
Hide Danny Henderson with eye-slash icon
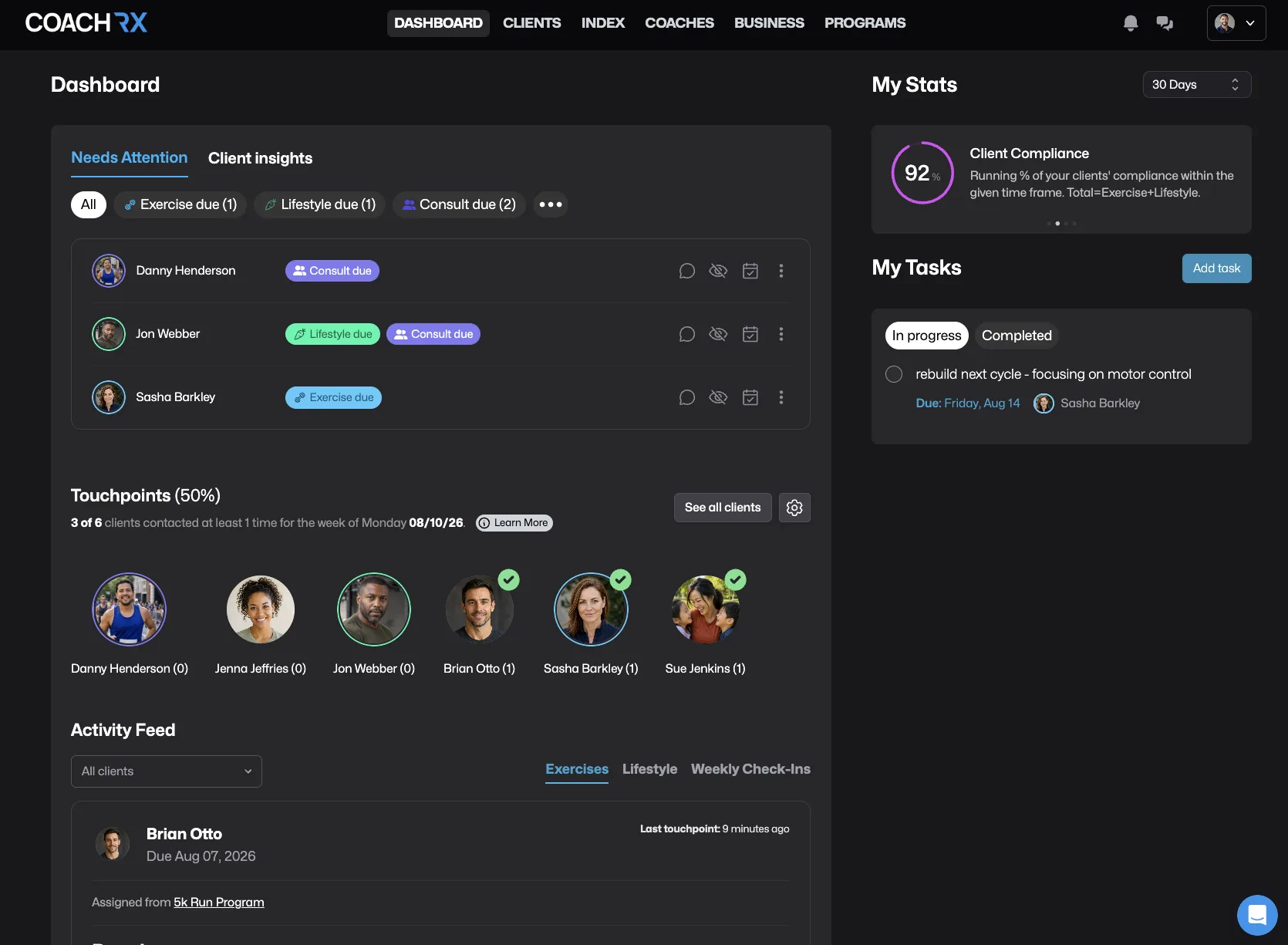coord(718,271)
